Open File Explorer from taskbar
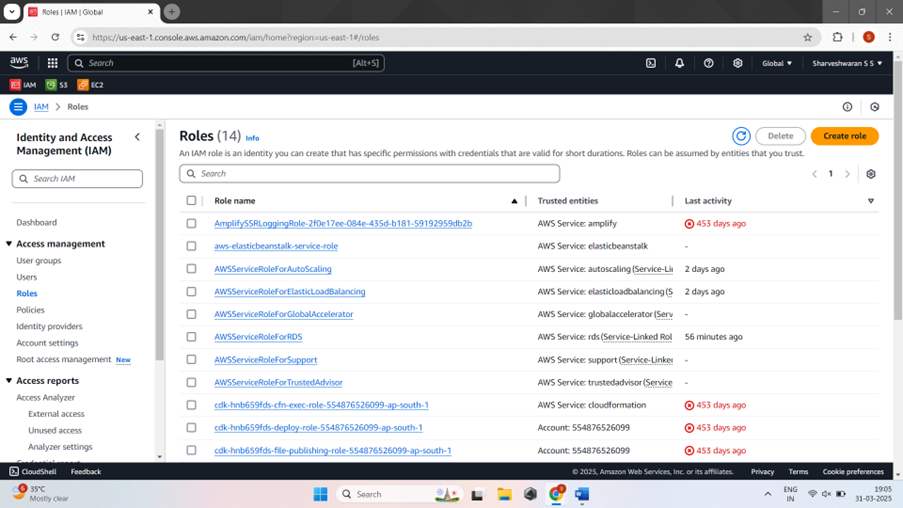This screenshot has height=508, width=903. (504, 494)
